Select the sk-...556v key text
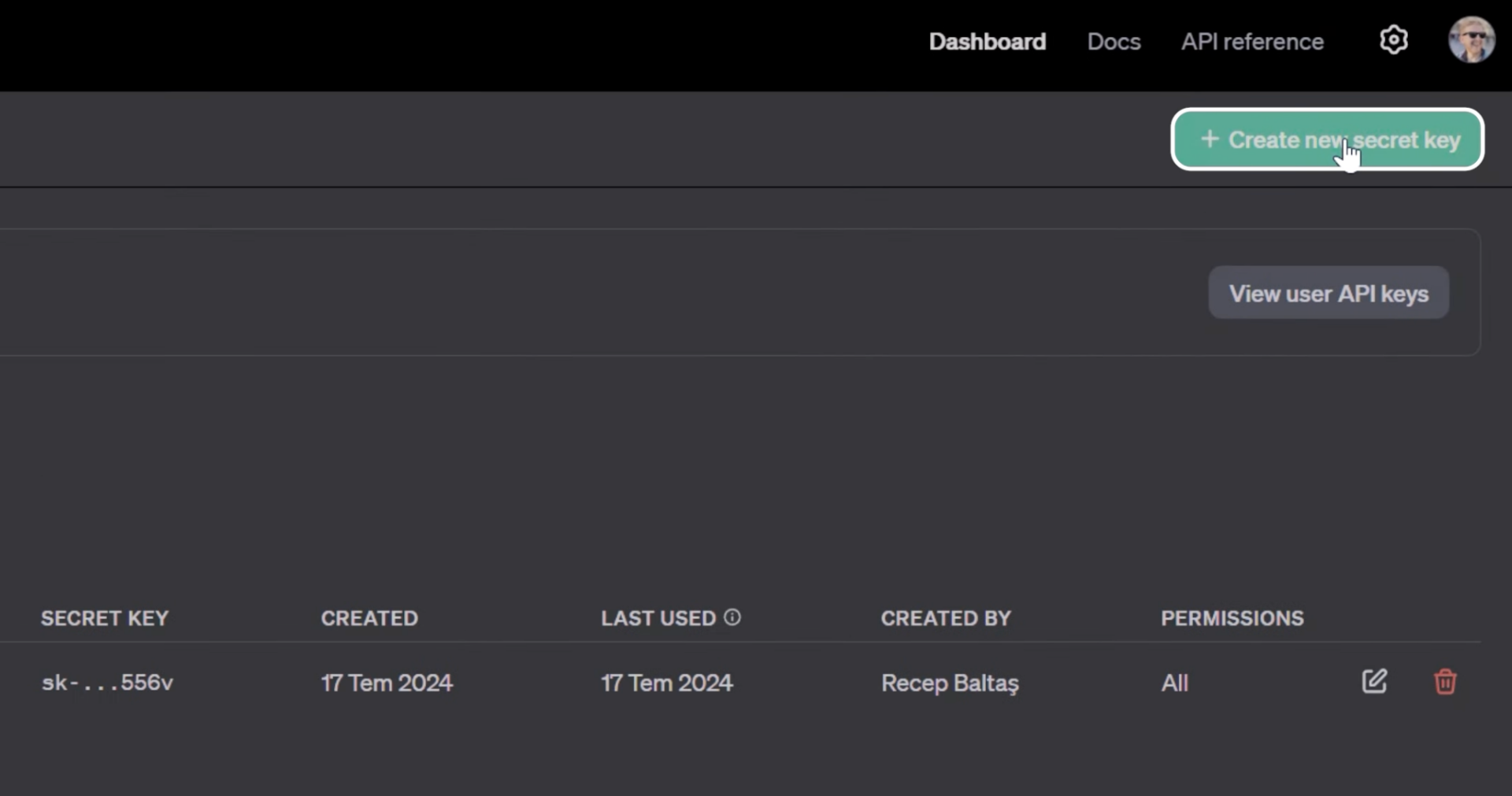 (107, 682)
